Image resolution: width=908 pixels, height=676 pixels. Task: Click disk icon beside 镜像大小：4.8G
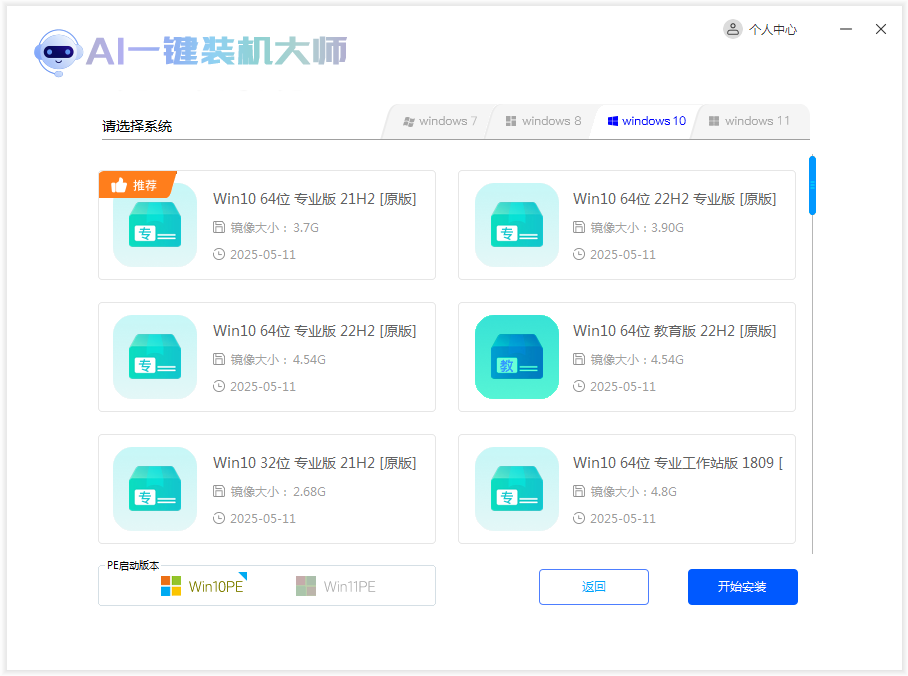(x=579, y=491)
